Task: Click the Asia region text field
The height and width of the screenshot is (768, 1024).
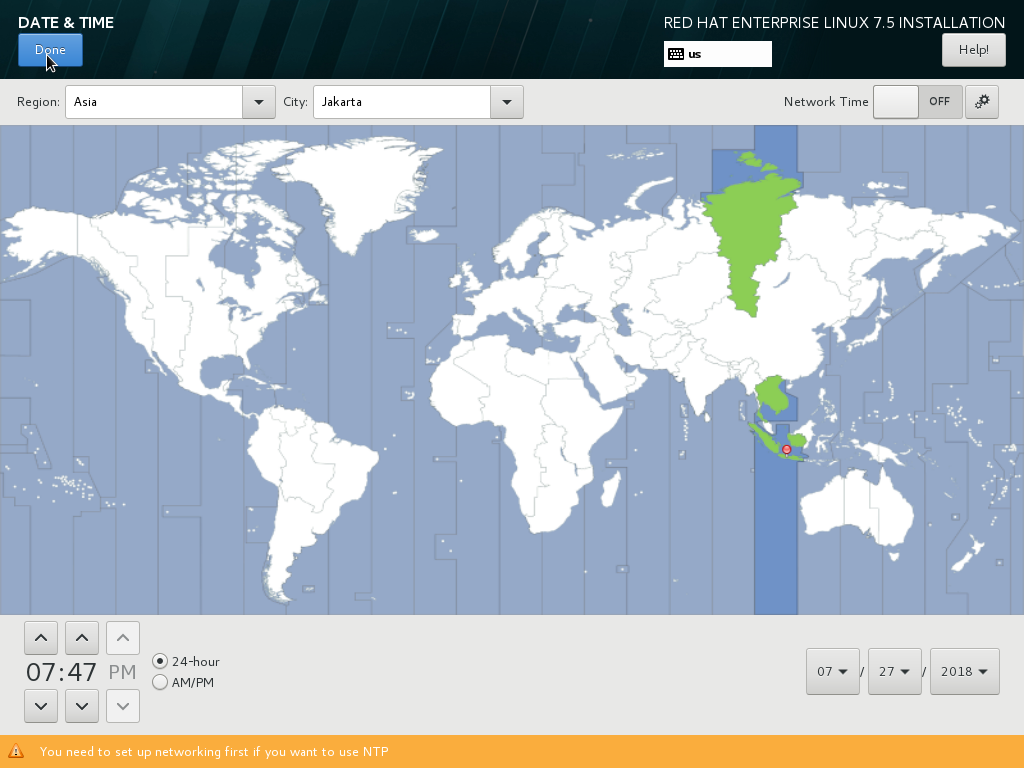Action: point(153,102)
